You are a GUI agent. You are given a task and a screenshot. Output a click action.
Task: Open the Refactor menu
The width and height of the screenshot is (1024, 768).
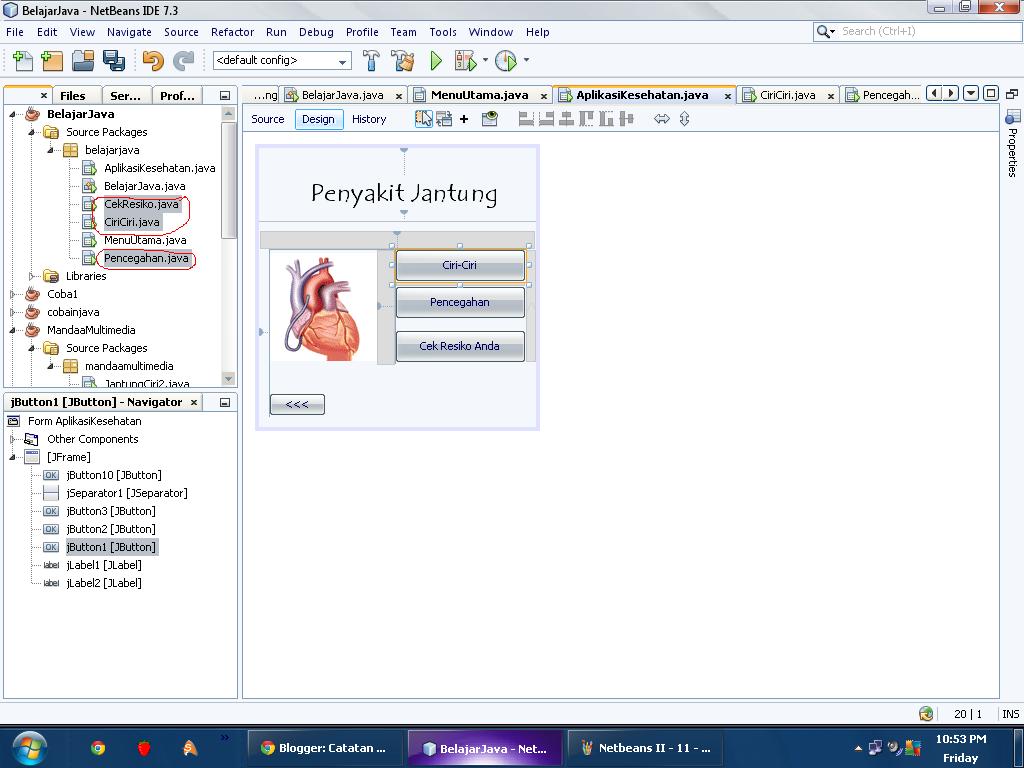232,32
